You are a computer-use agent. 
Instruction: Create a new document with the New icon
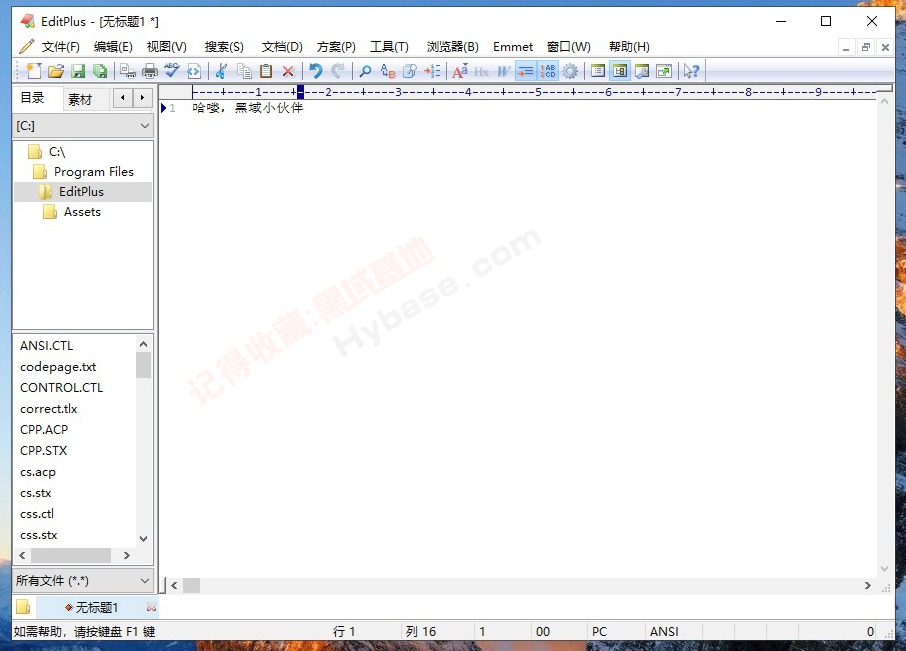point(34,71)
